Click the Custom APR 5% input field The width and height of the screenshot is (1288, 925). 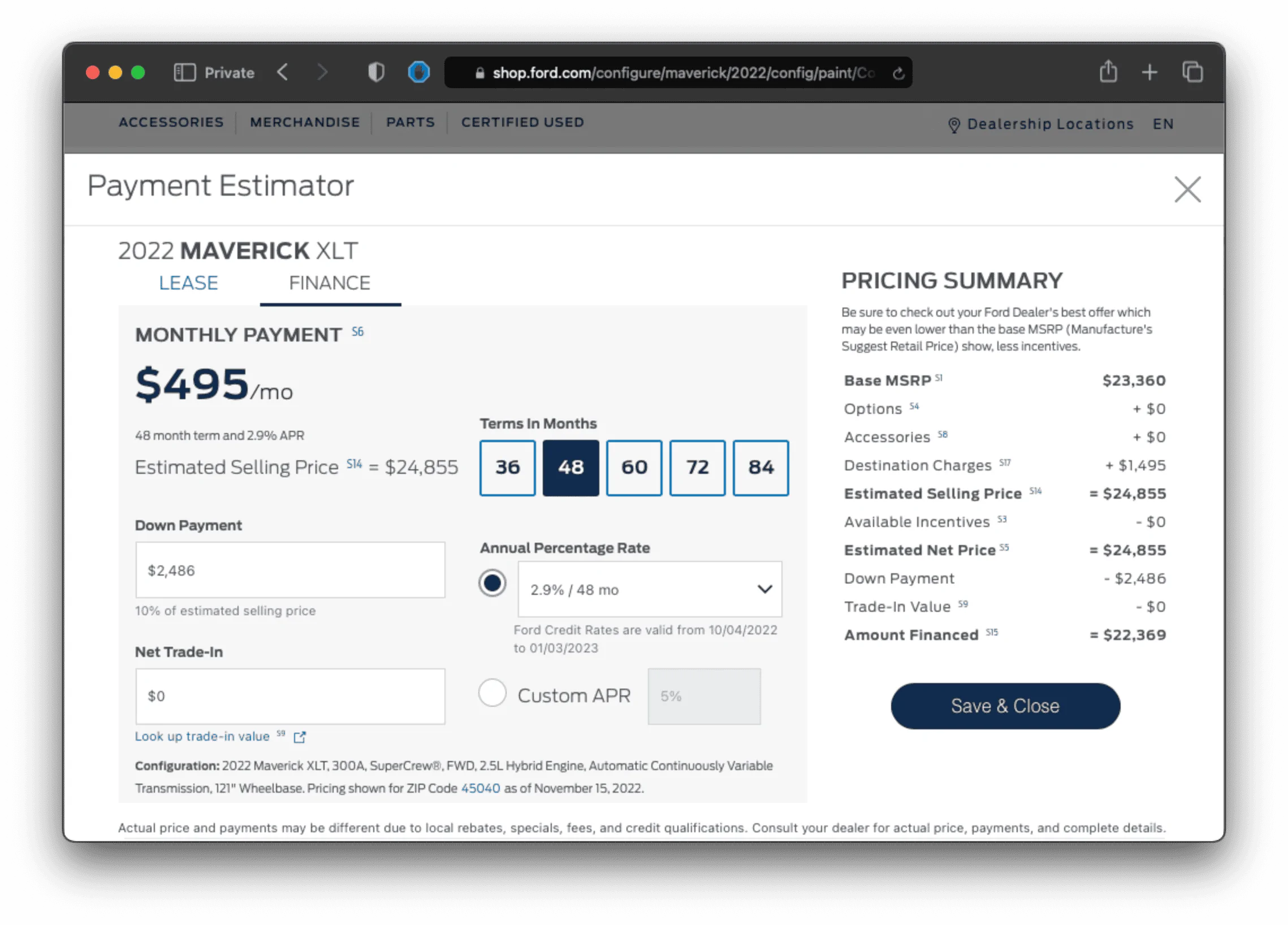click(704, 696)
